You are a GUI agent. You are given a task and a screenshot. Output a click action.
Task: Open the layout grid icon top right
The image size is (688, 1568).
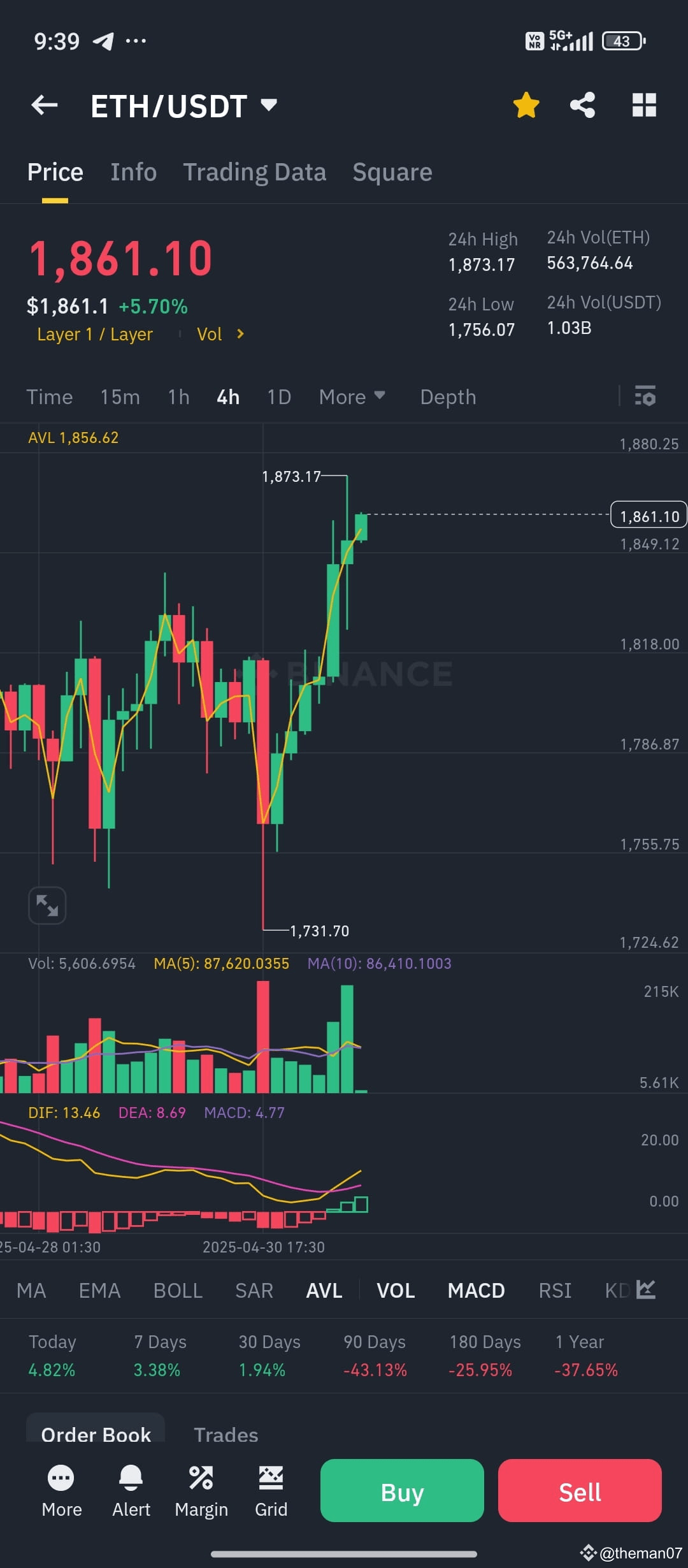643,105
